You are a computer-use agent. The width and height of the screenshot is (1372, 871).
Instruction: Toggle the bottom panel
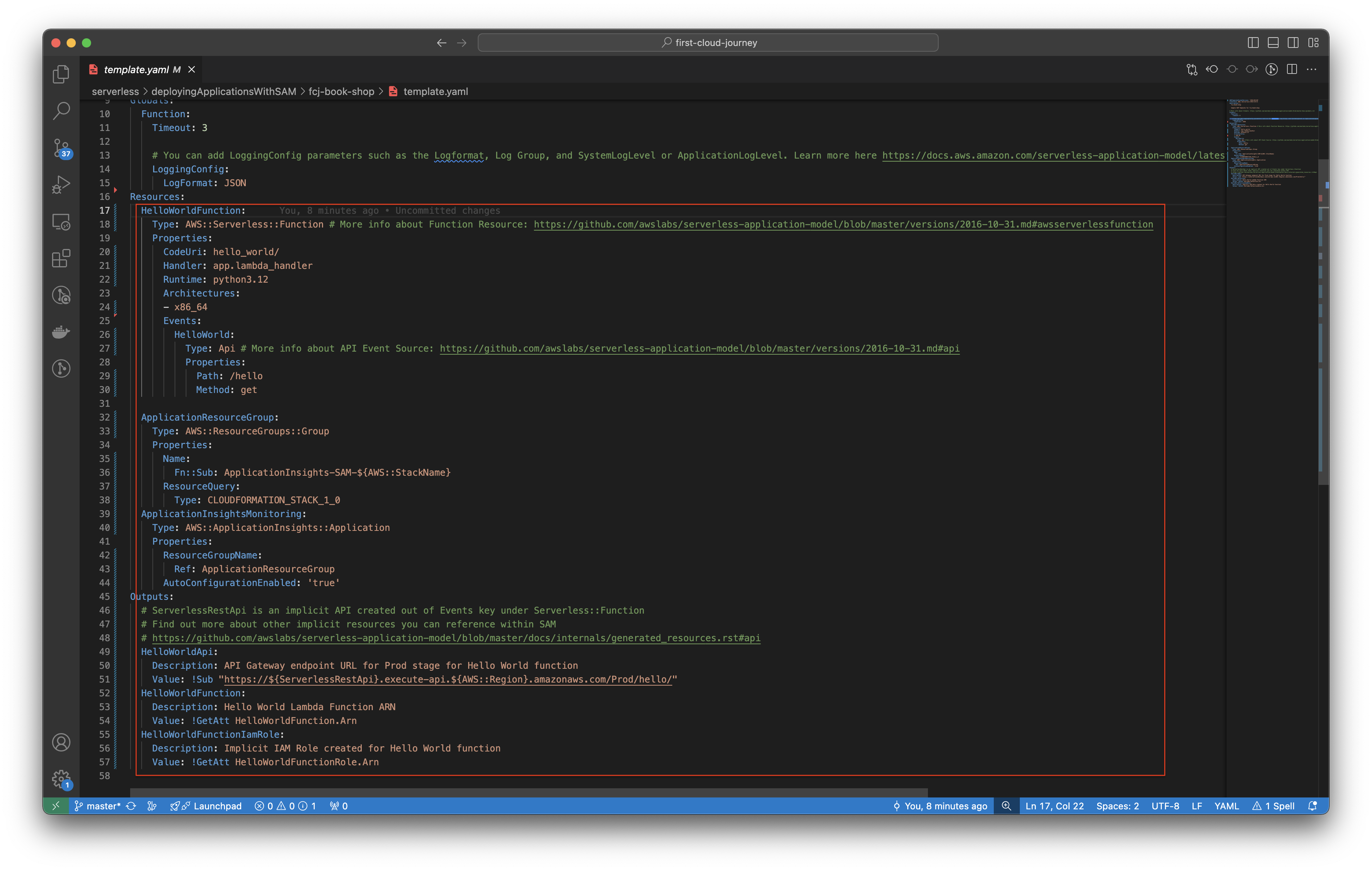1273,43
